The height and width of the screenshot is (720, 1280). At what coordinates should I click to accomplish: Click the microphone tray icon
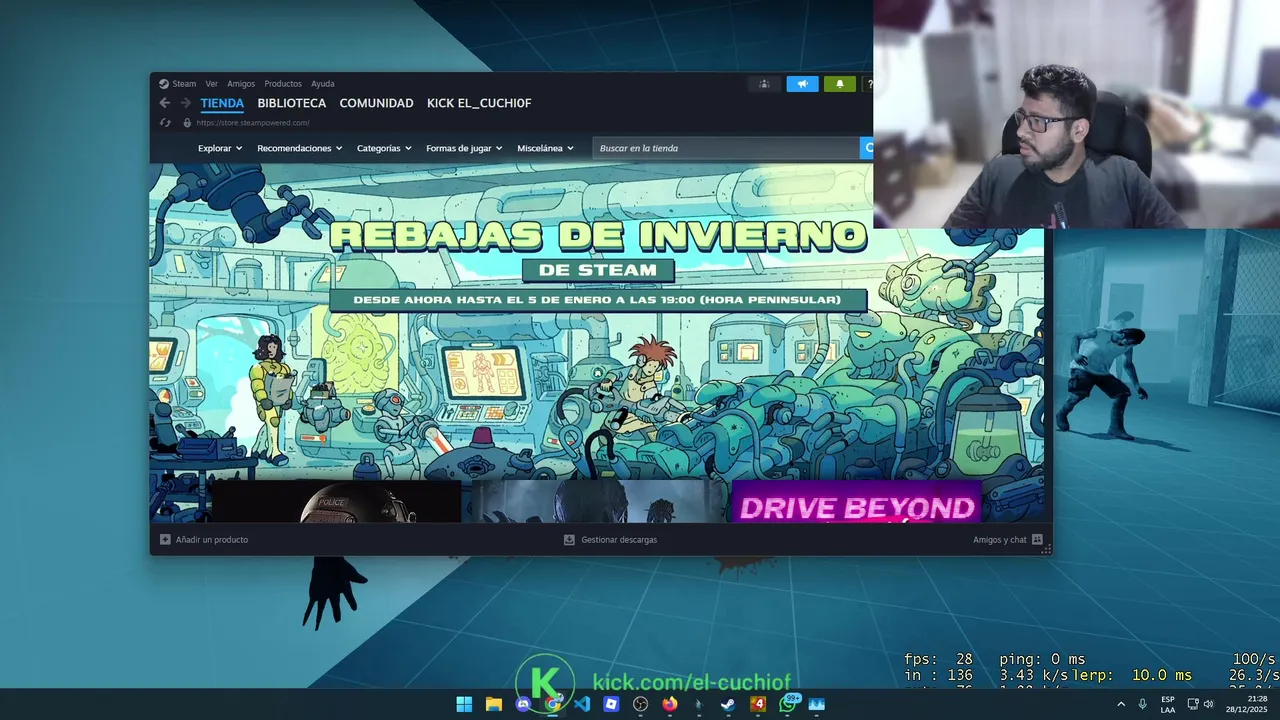pyautogui.click(x=1142, y=704)
